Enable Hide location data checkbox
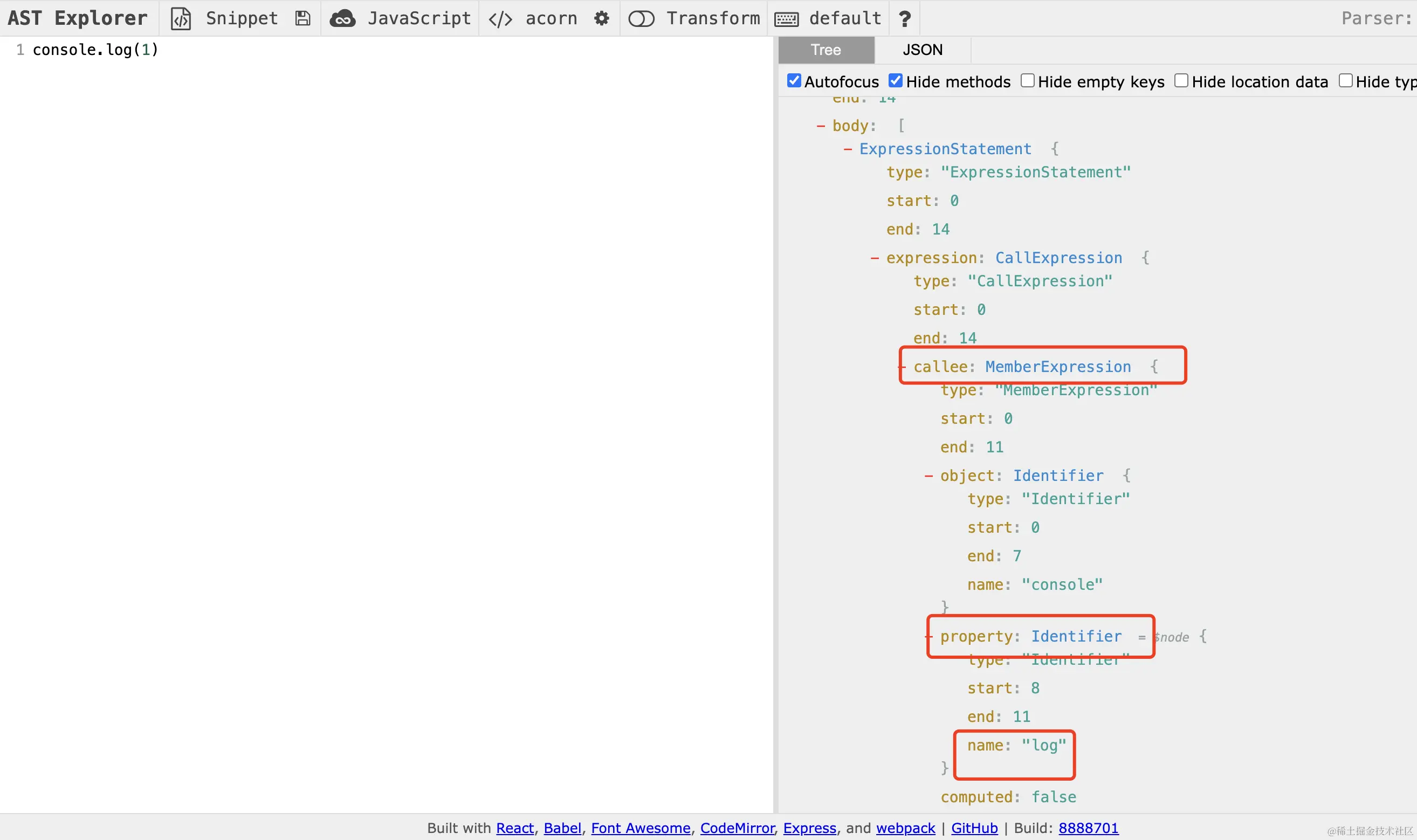The image size is (1417, 840). click(1181, 81)
